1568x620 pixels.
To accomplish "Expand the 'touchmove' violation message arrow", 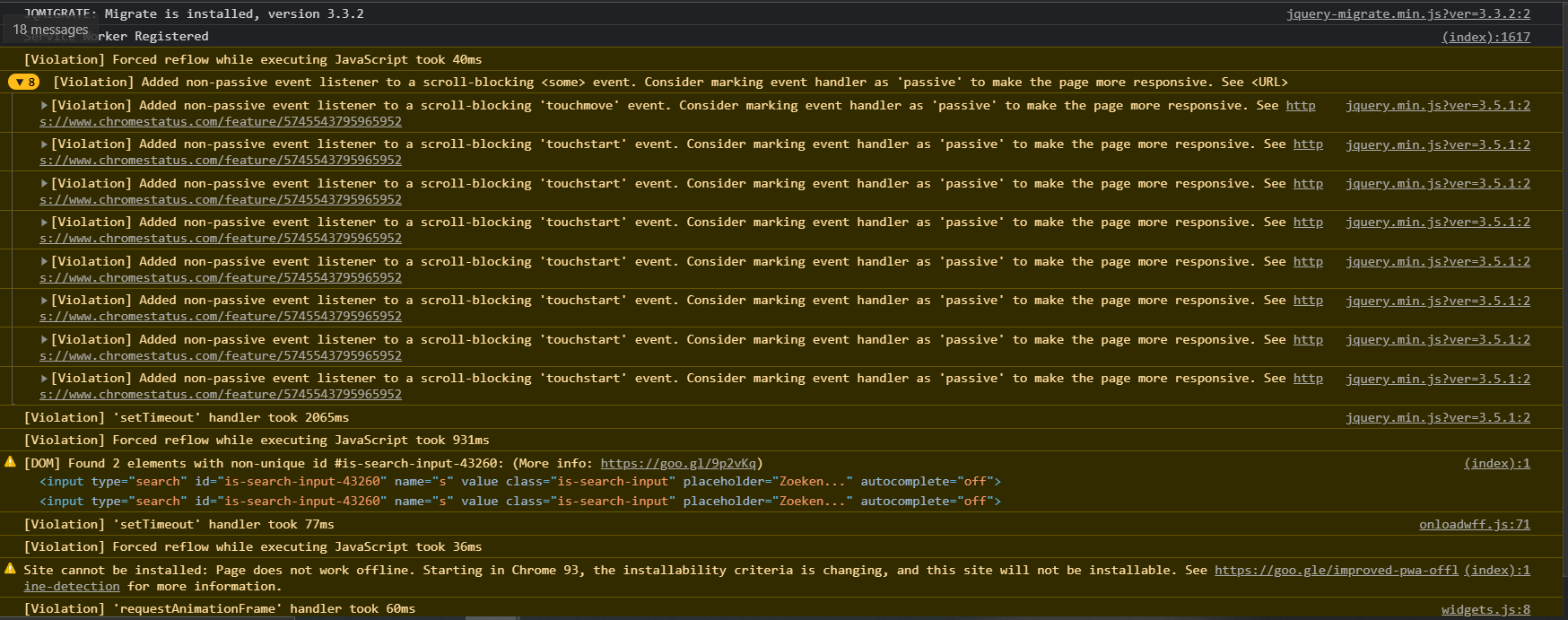I will [44, 105].
